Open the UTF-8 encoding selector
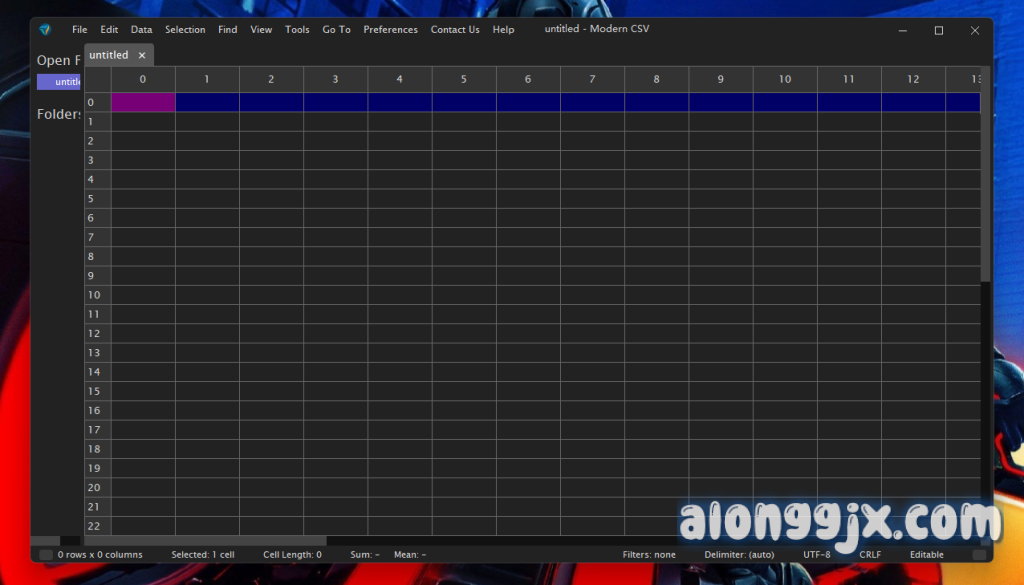Image resolution: width=1024 pixels, height=585 pixels. (x=816, y=555)
